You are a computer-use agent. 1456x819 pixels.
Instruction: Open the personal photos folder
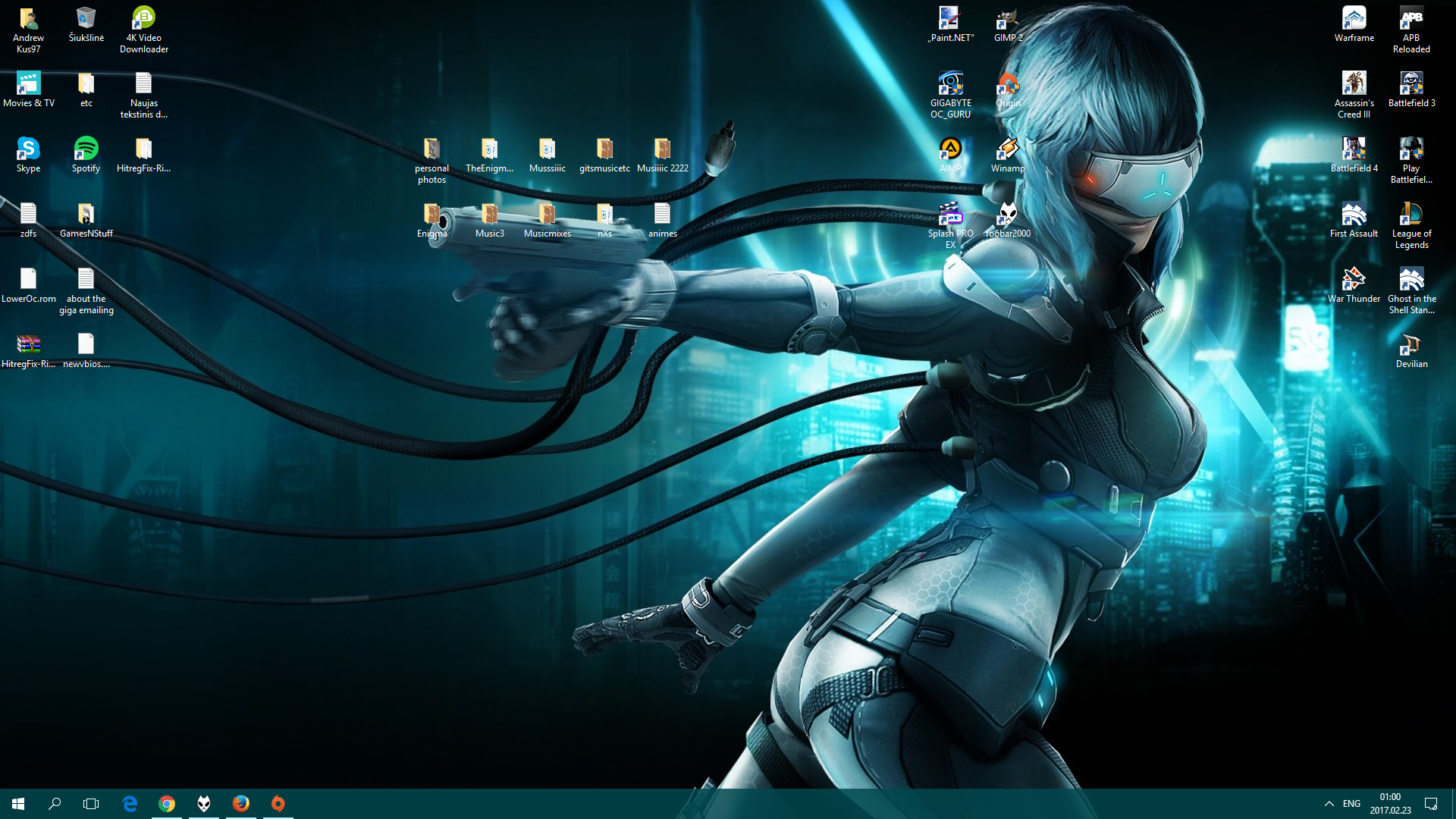pos(431,161)
